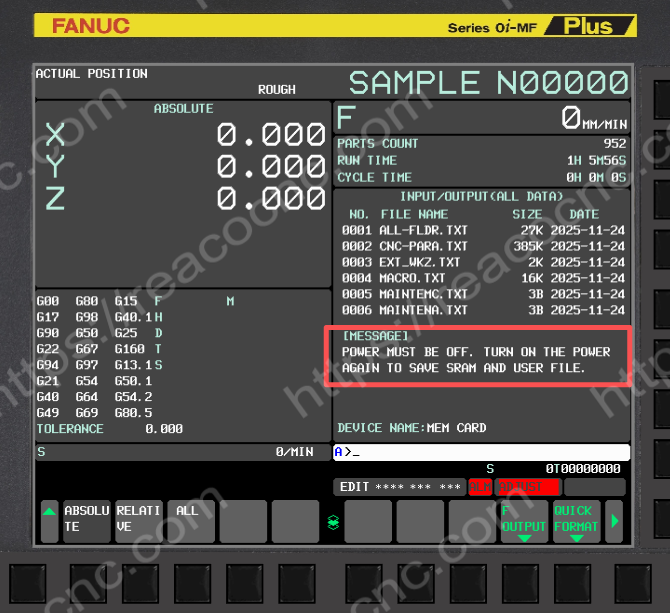The width and height of the screenshot is (670, 613).
Task: Select the ABSOLUTE soft key
Action: 87,521
